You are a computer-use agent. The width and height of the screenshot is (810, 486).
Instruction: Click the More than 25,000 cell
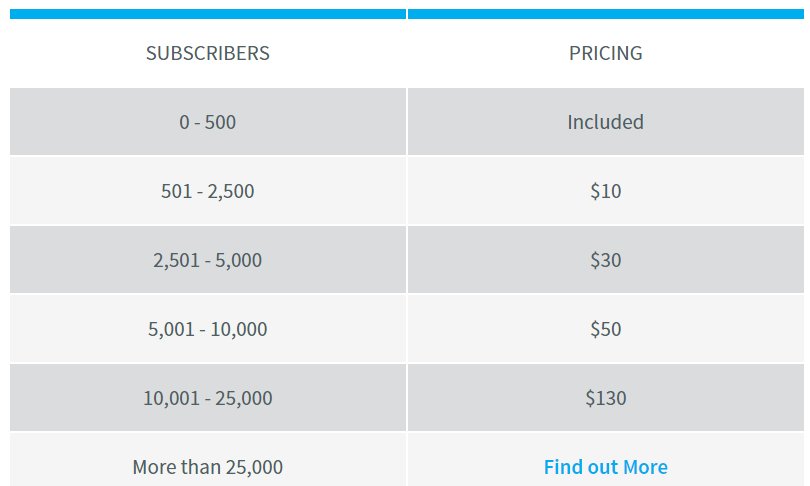208,467
